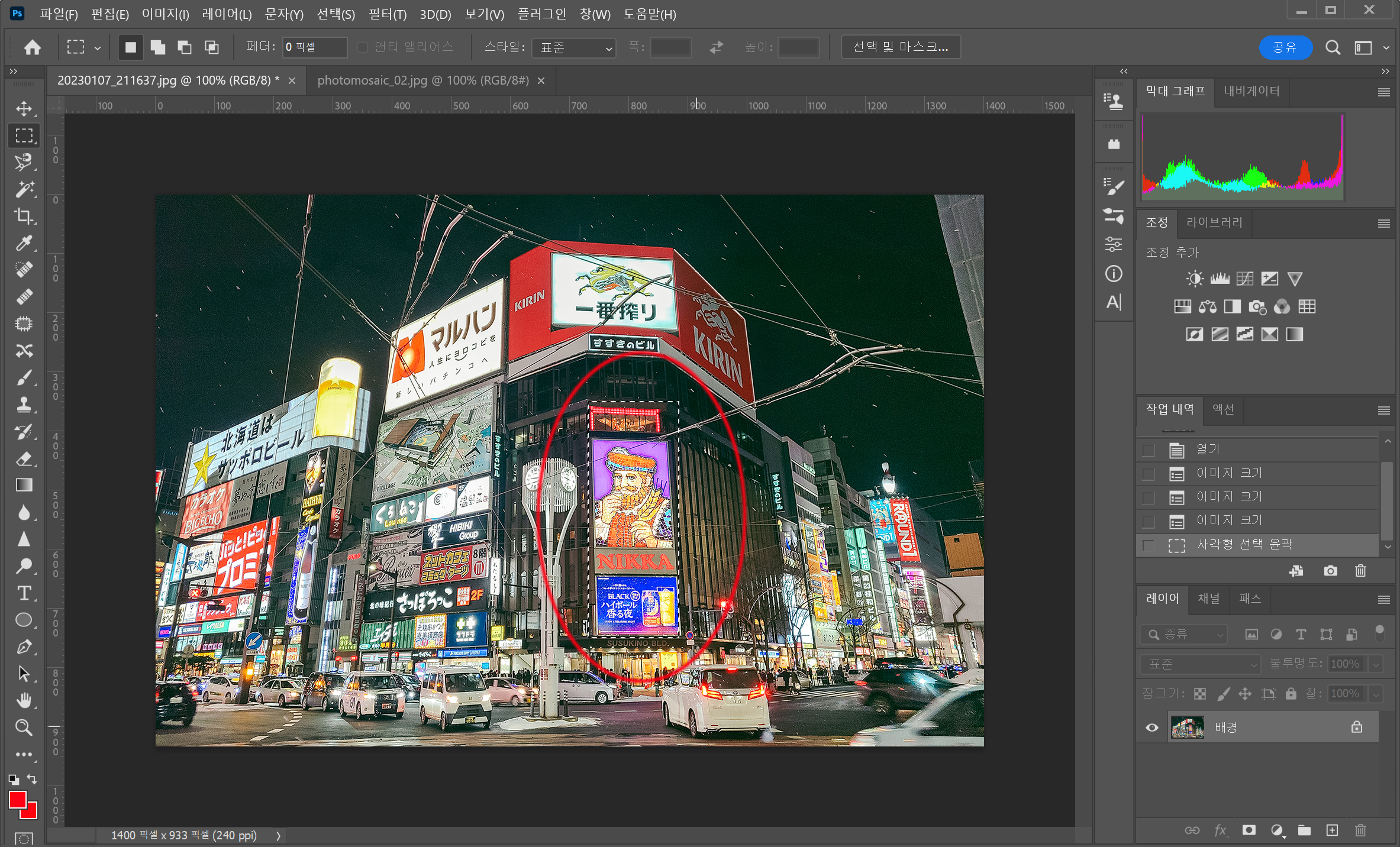Click the blue 공유 share button
The width and height of the screenshot is (1400, 847).
pos(1285,47)
